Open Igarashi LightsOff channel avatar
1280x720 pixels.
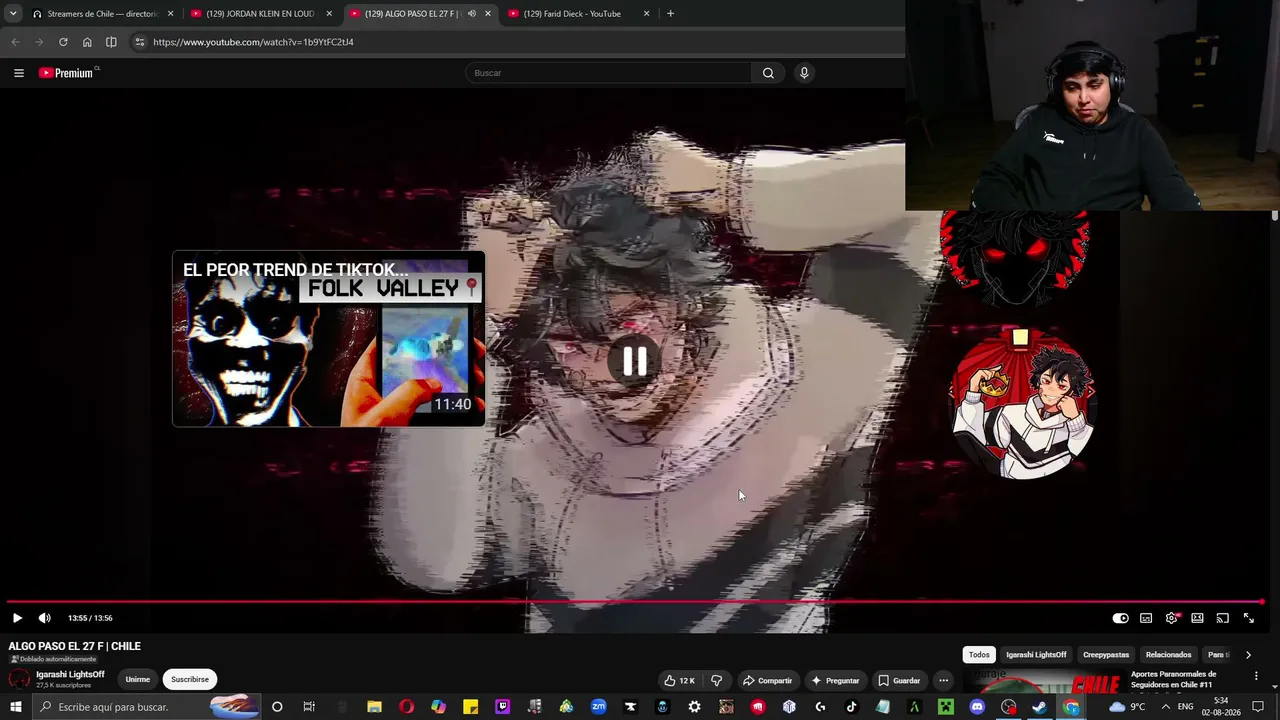tap(19, 680)
